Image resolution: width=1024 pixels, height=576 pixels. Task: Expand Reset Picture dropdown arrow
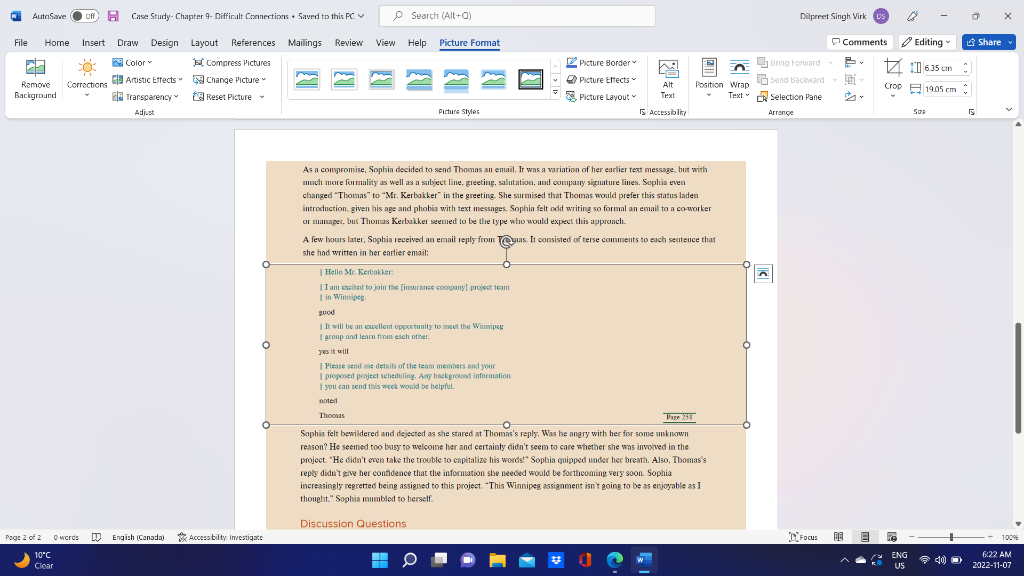(262, 97)
